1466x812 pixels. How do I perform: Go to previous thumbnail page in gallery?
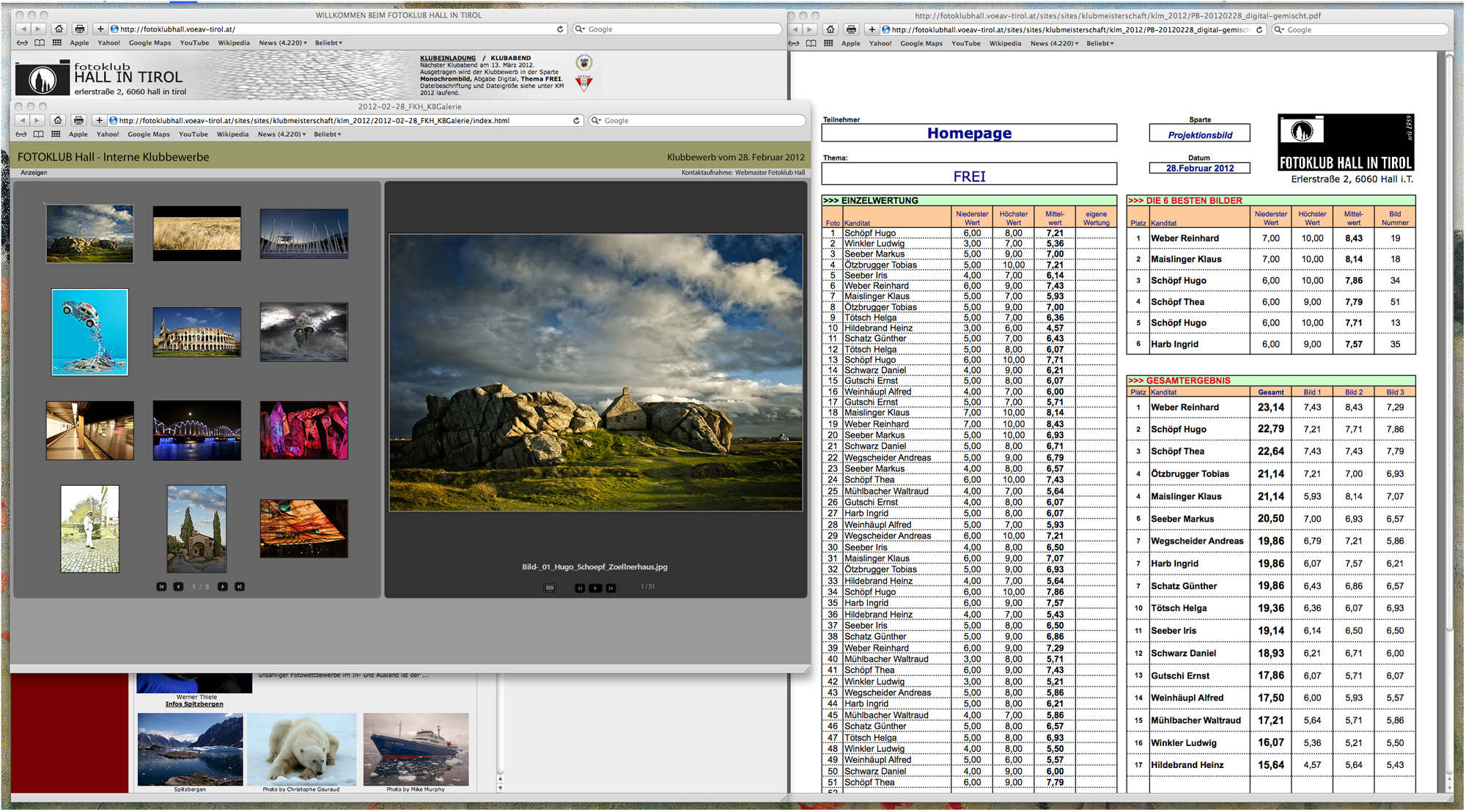click(x=178, y=587)
